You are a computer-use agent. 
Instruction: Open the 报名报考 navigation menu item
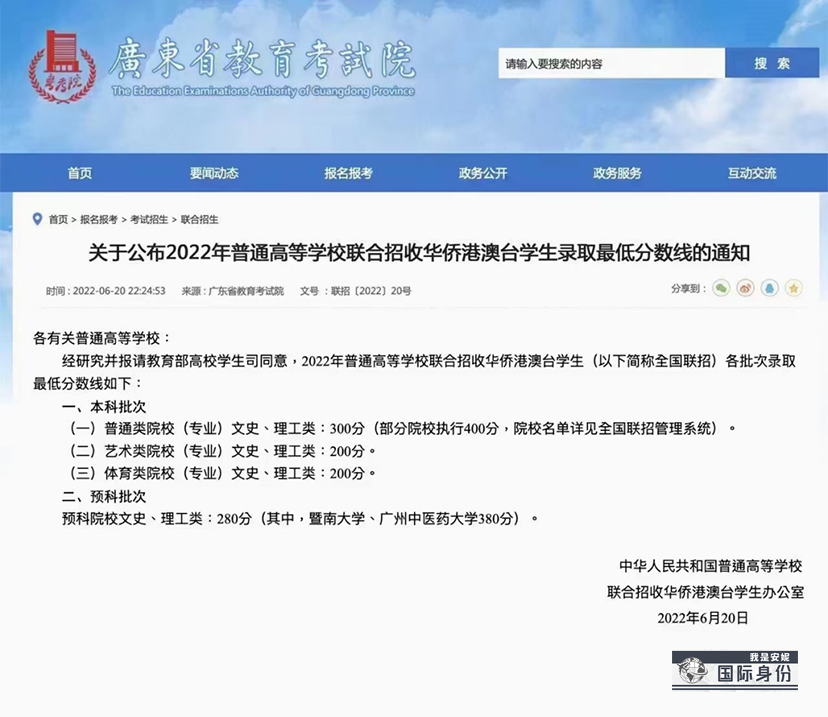pos(349,172)
